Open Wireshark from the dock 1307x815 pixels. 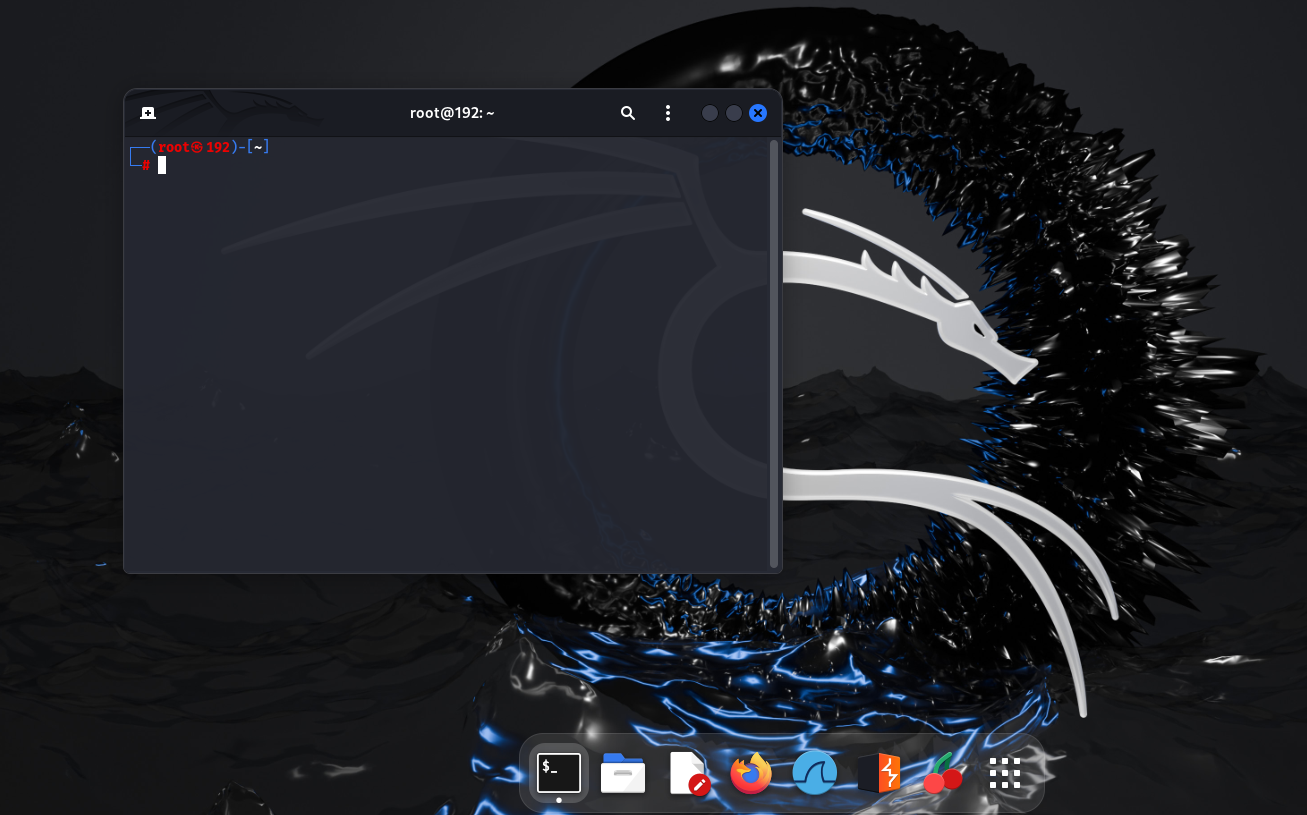pyautogui.click(x=815, y=773)
